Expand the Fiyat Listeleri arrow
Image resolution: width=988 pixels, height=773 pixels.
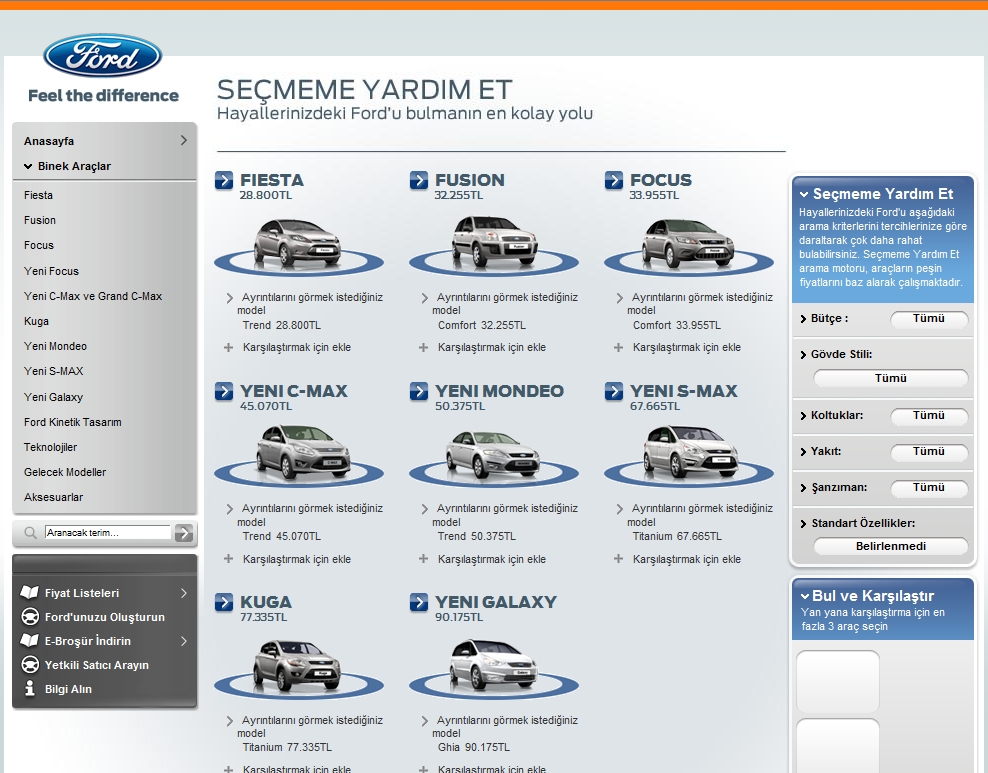pos(183,593)
